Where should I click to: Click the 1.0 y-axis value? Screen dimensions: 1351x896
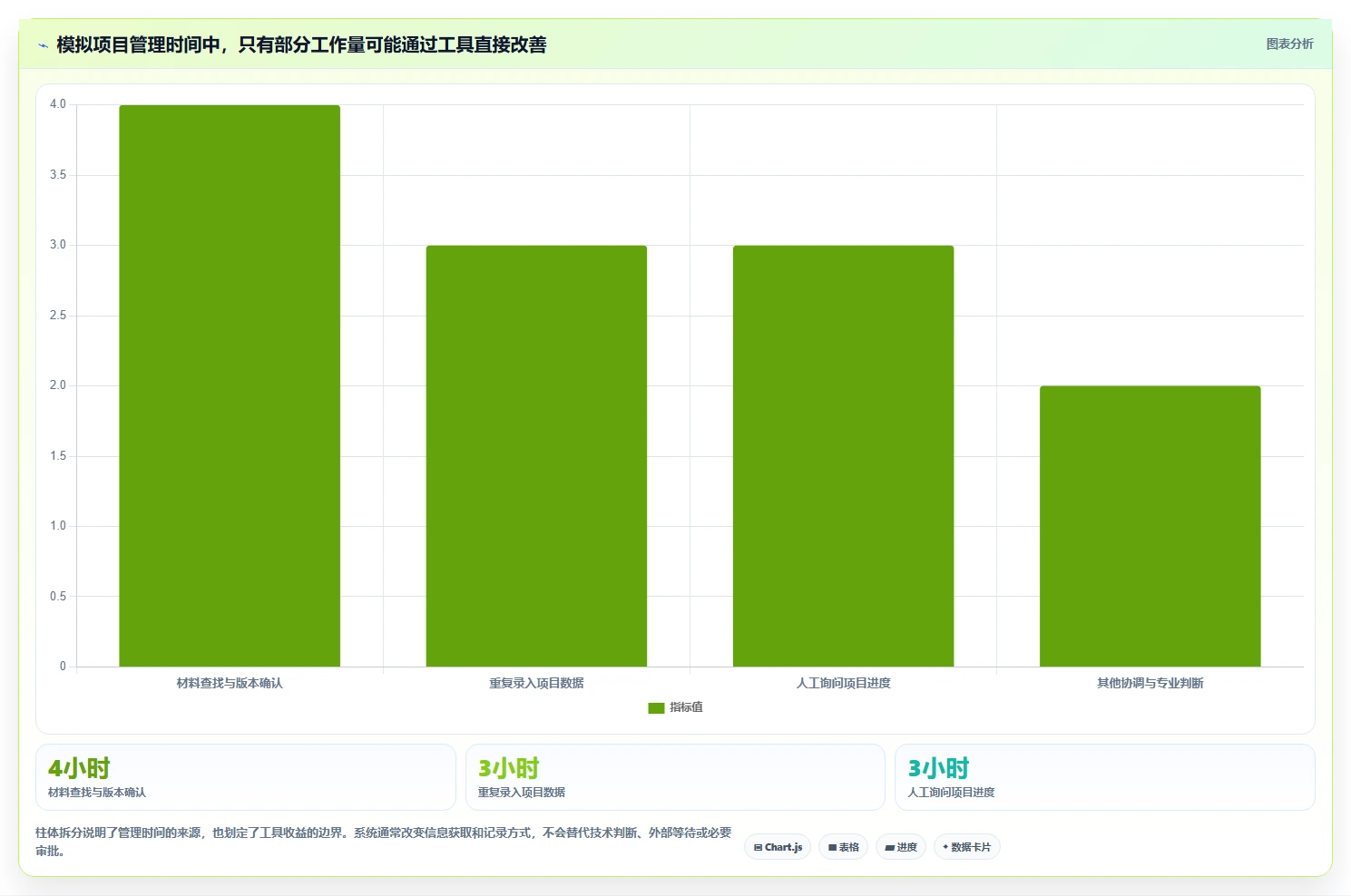point(58,526)
